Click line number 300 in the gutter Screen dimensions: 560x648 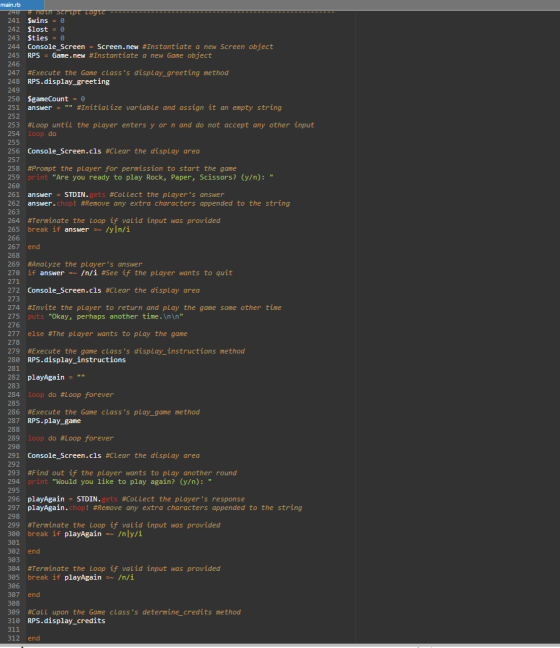pyautogui.click(x=13, y=534)
